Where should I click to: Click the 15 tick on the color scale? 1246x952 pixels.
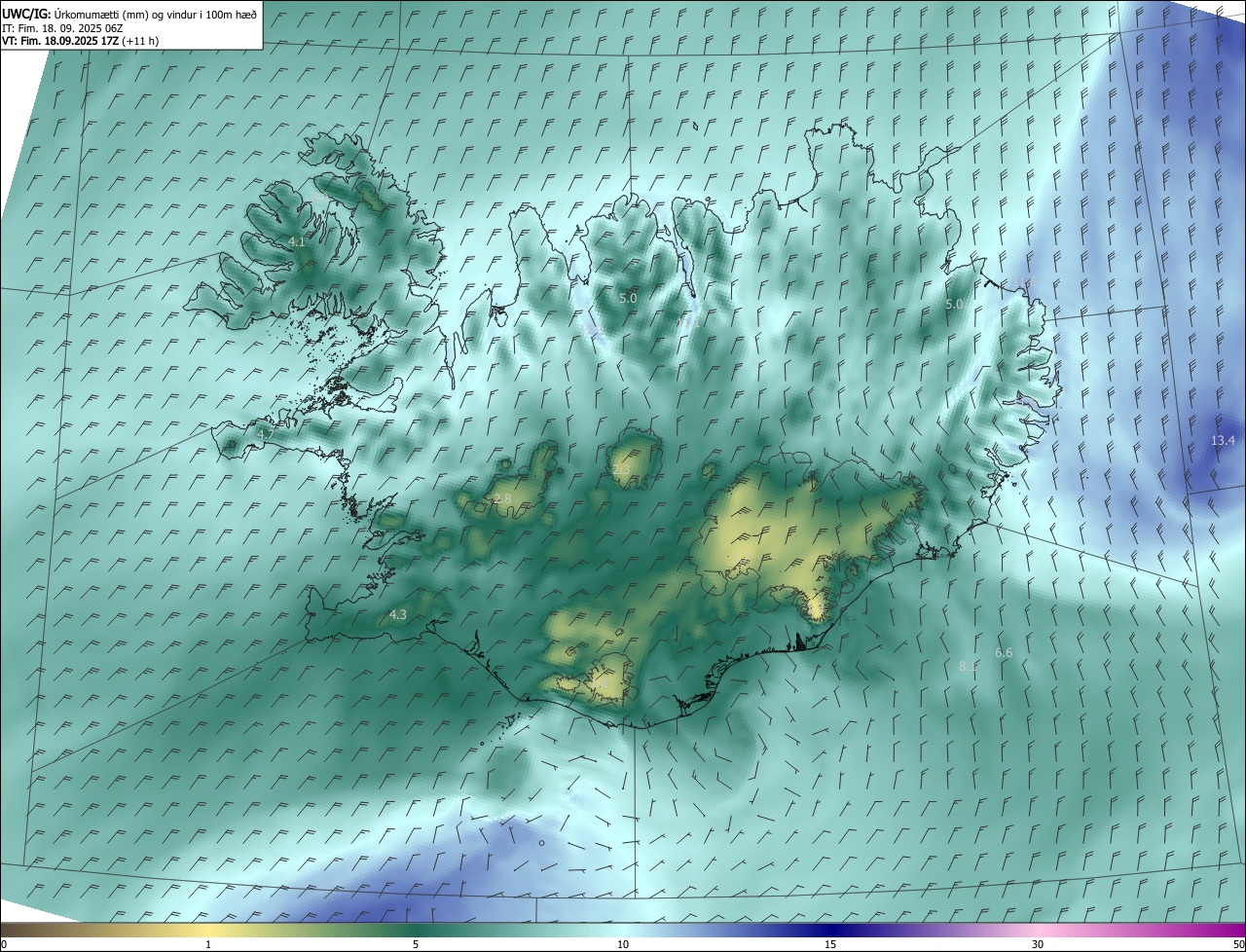click(x=830, y=945)
